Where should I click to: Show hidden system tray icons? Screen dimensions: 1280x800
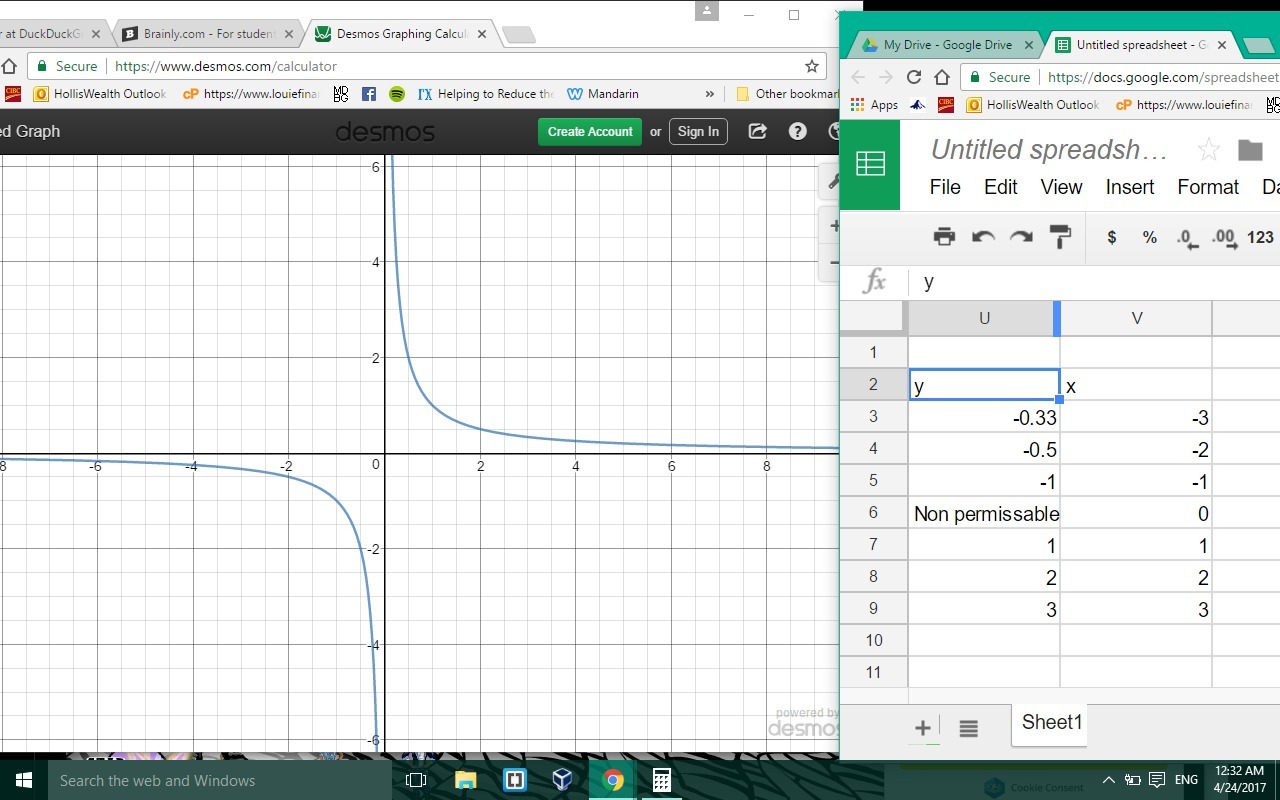tap(1108, 780)
